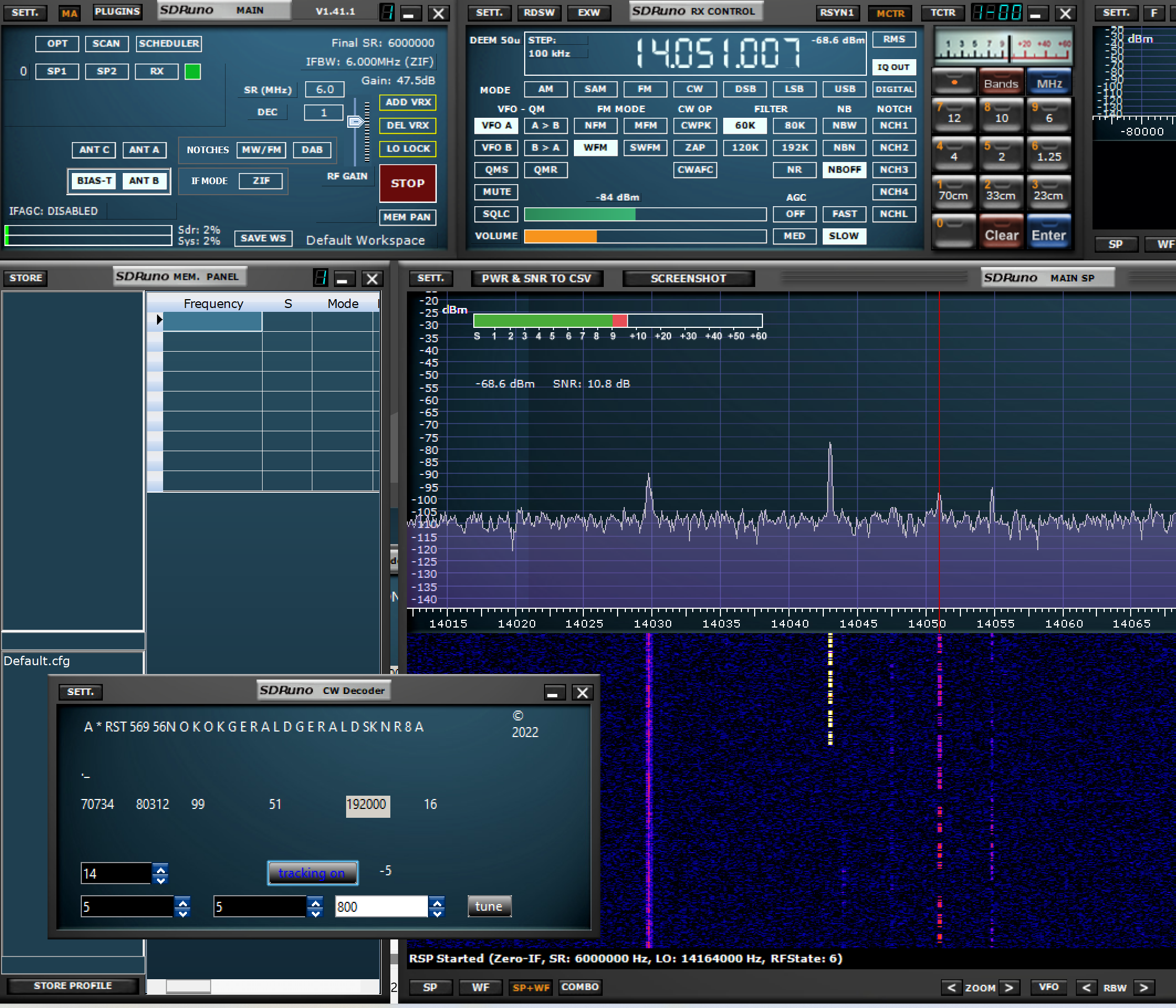Switch to the COMBO display view
The width and height of the screenshot is (1176, 1008).
point(579,987)
